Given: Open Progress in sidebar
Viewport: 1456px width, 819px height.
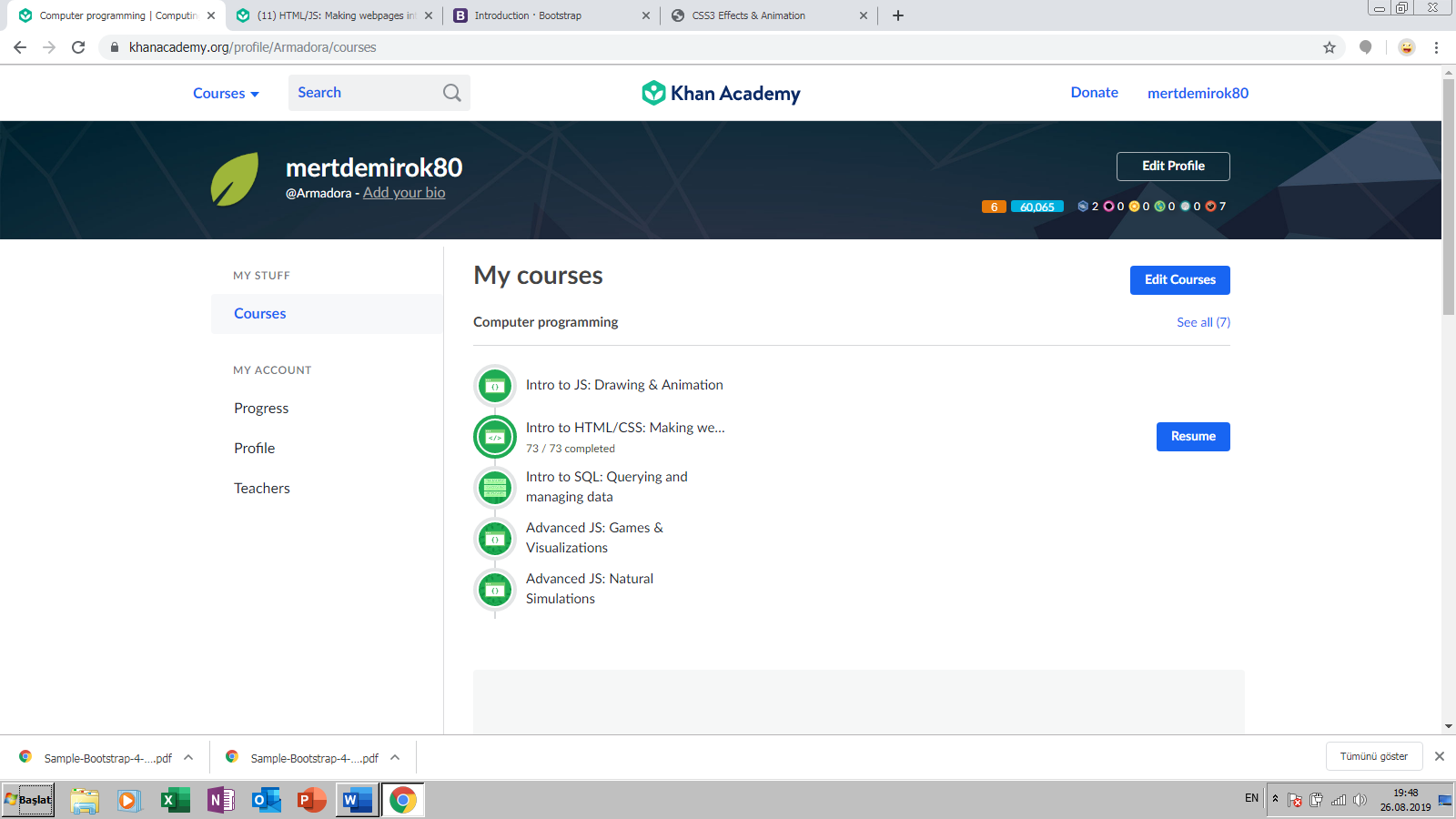Looking at the screenshot, I should coord(261,409).
